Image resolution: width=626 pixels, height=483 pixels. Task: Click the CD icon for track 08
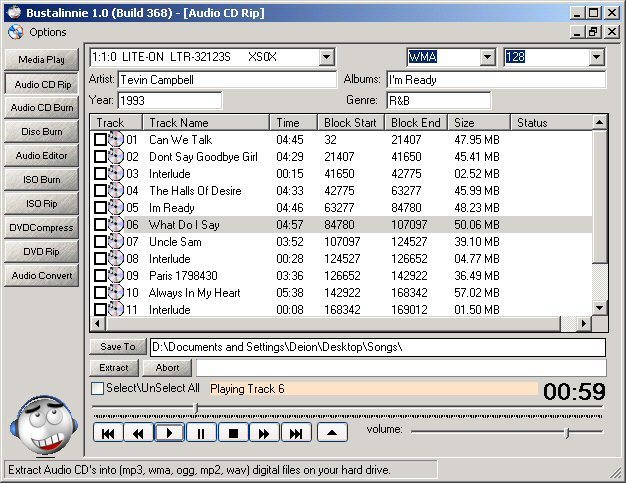click(x=116, y=259)
